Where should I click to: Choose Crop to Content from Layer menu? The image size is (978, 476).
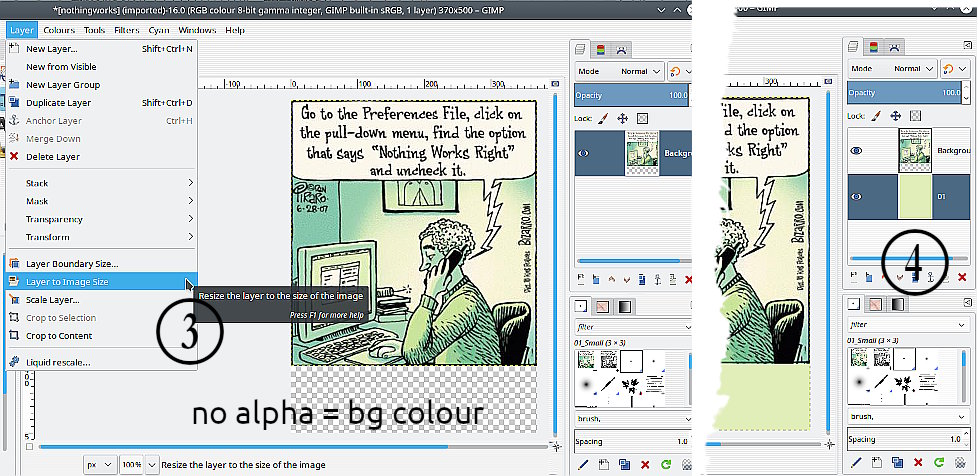102,336
